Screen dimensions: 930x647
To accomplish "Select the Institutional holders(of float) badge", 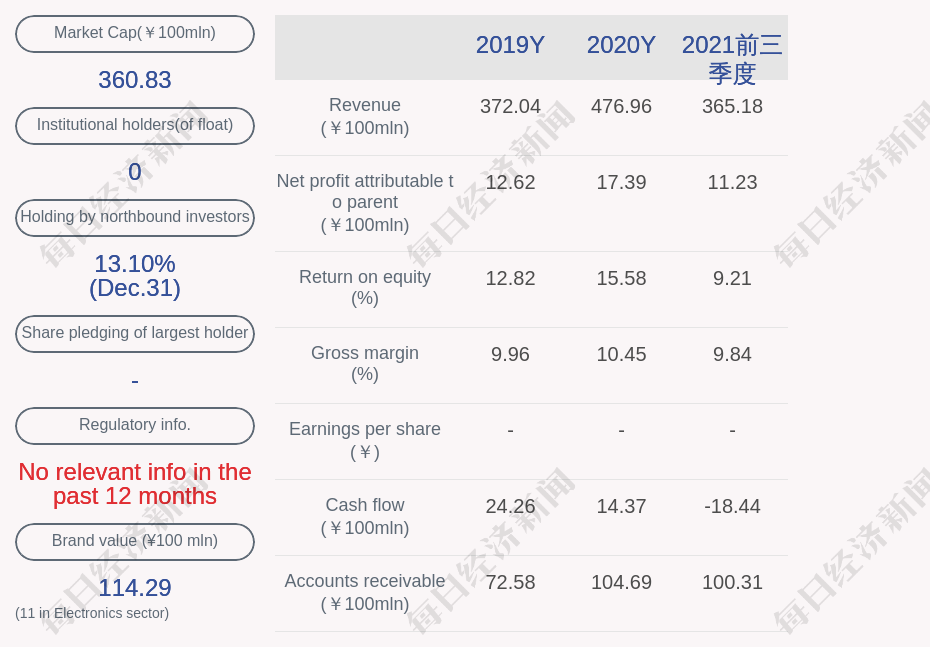I will tap(134, 125).
